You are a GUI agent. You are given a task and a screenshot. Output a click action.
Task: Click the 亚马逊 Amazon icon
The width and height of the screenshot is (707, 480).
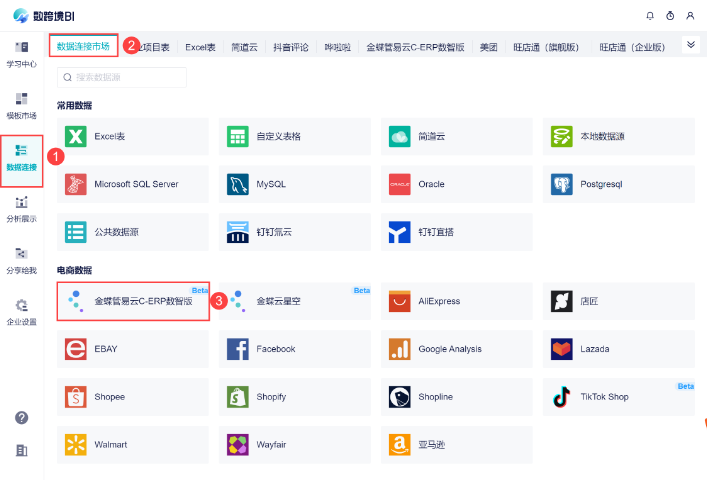pyautogui.click(x=399, y=445)
